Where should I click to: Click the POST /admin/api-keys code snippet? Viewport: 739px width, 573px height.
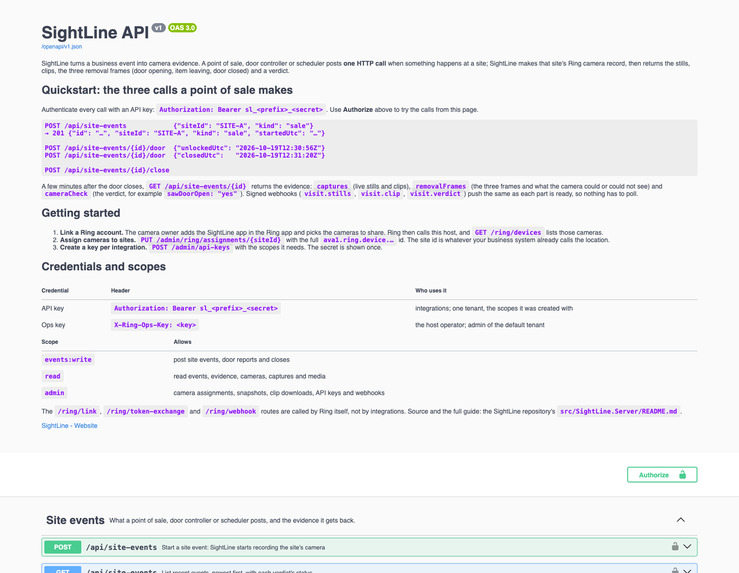(x=191, y=247)
